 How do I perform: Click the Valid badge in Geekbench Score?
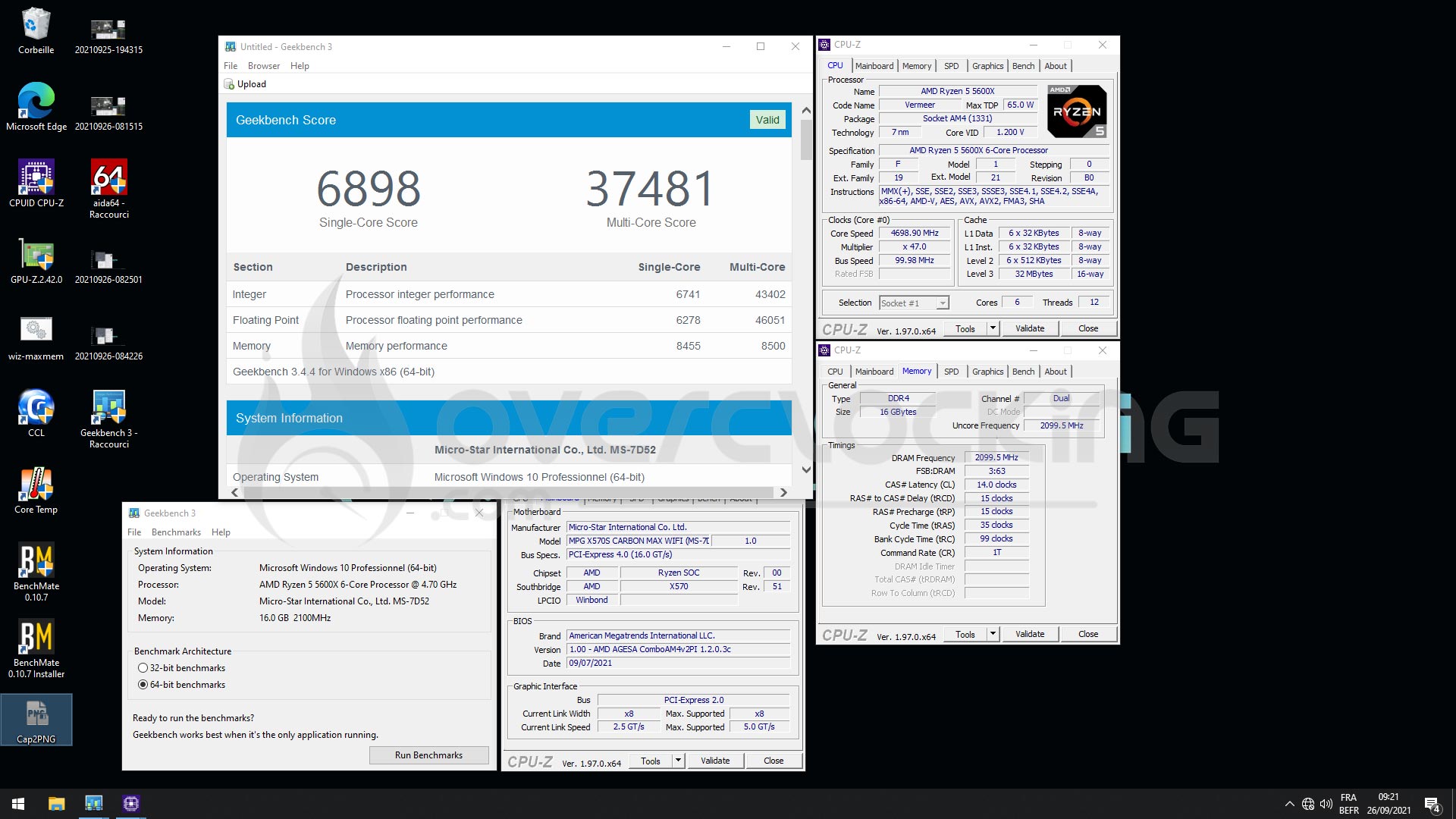point(767,120)
